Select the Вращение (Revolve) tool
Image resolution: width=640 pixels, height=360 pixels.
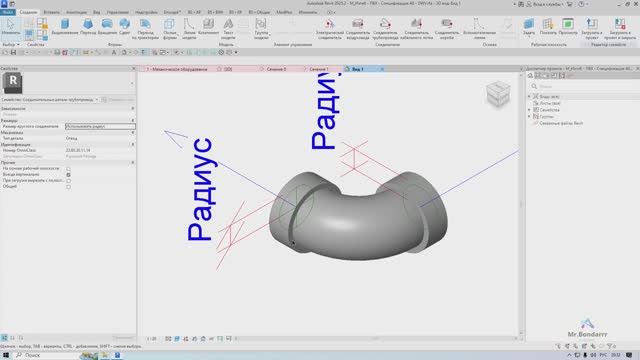point(107,27)
